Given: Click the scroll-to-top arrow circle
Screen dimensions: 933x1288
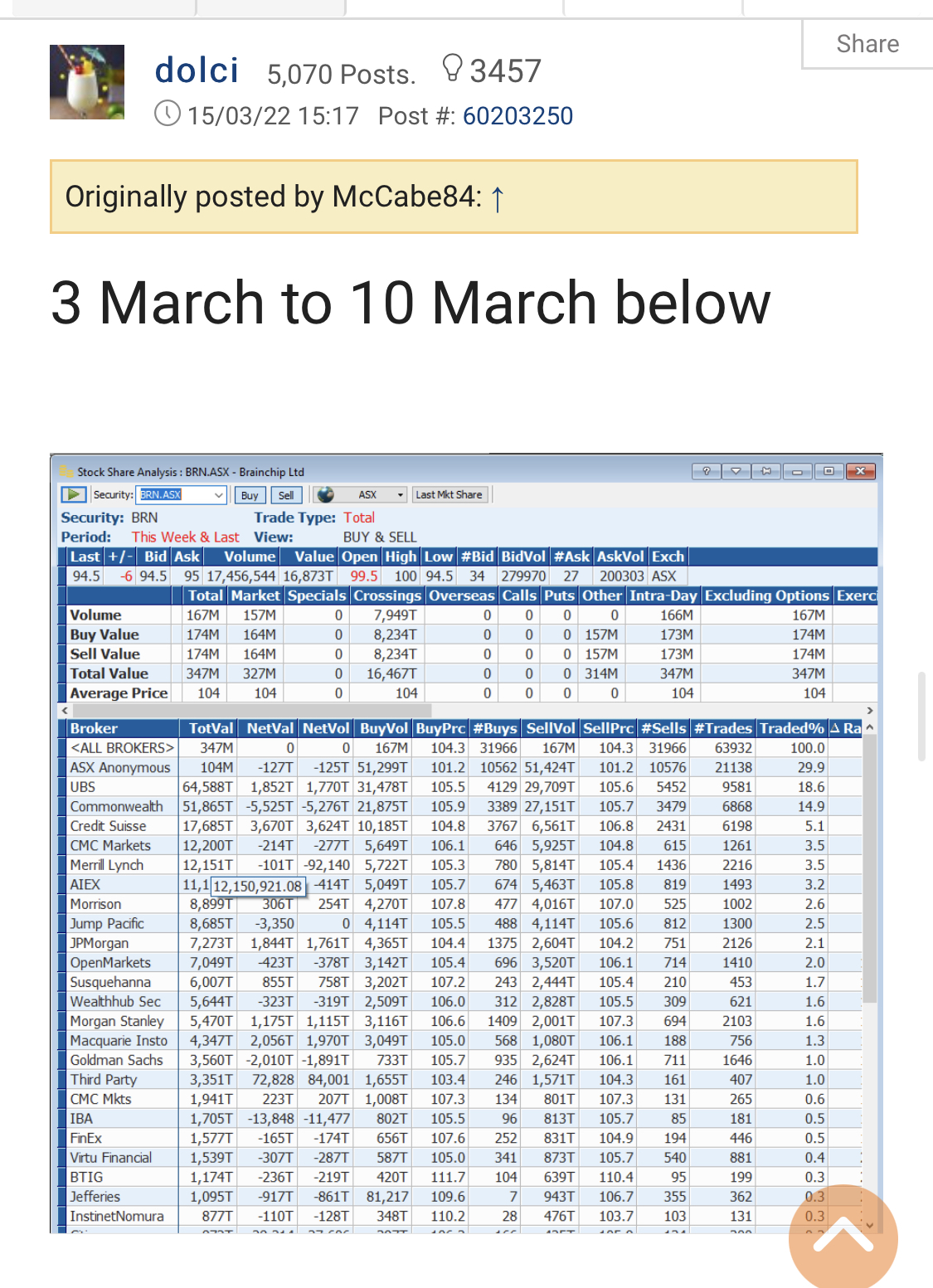Looking at the screenshot, I should tap(843, 1239).
